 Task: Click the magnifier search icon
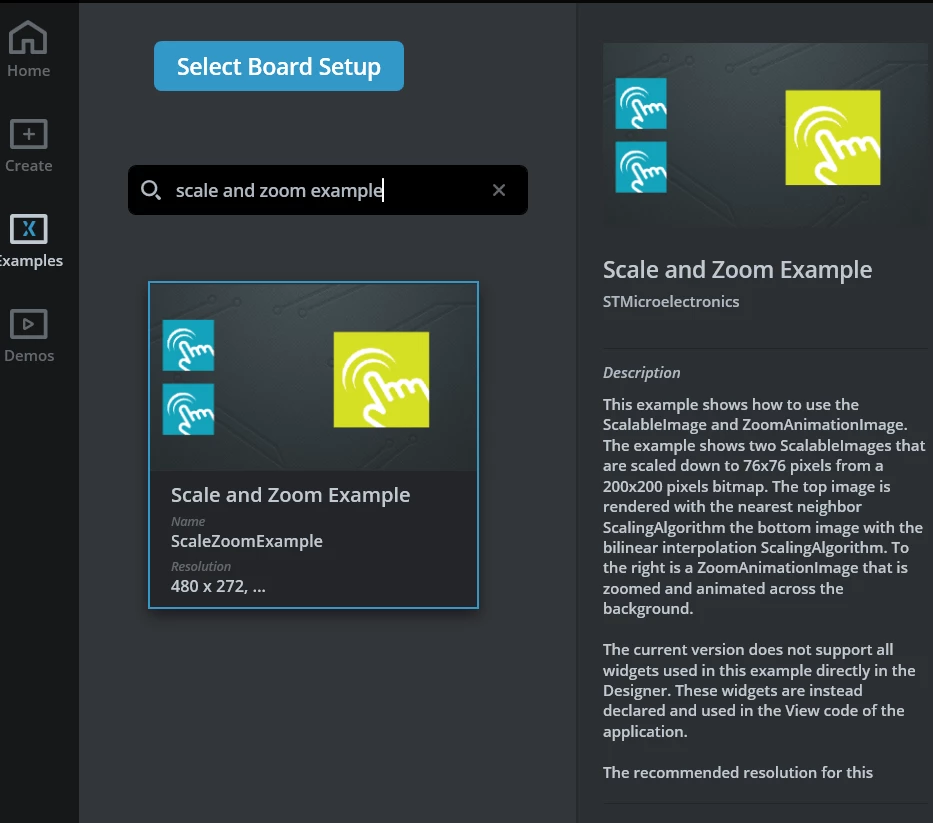click(x=151, y=190)
